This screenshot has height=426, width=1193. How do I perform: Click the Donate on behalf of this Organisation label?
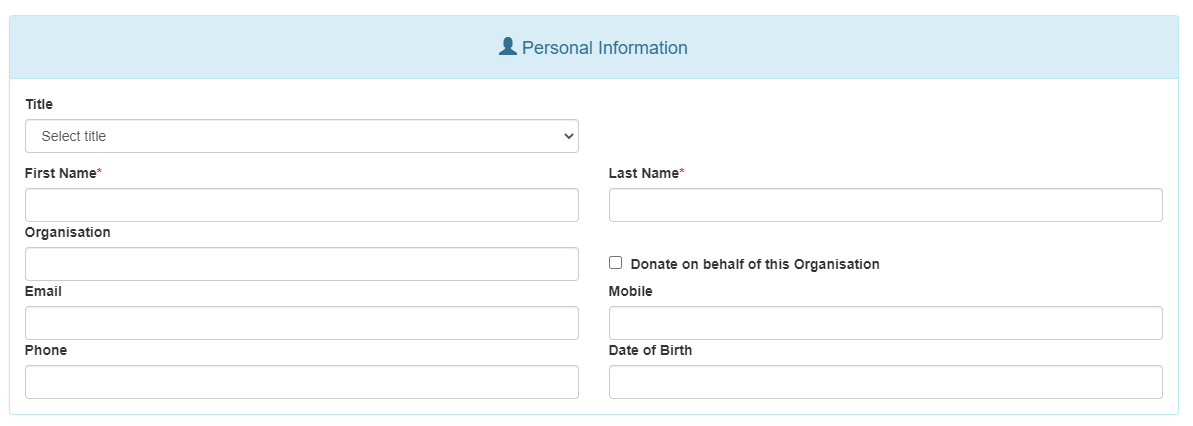(755, 264)
